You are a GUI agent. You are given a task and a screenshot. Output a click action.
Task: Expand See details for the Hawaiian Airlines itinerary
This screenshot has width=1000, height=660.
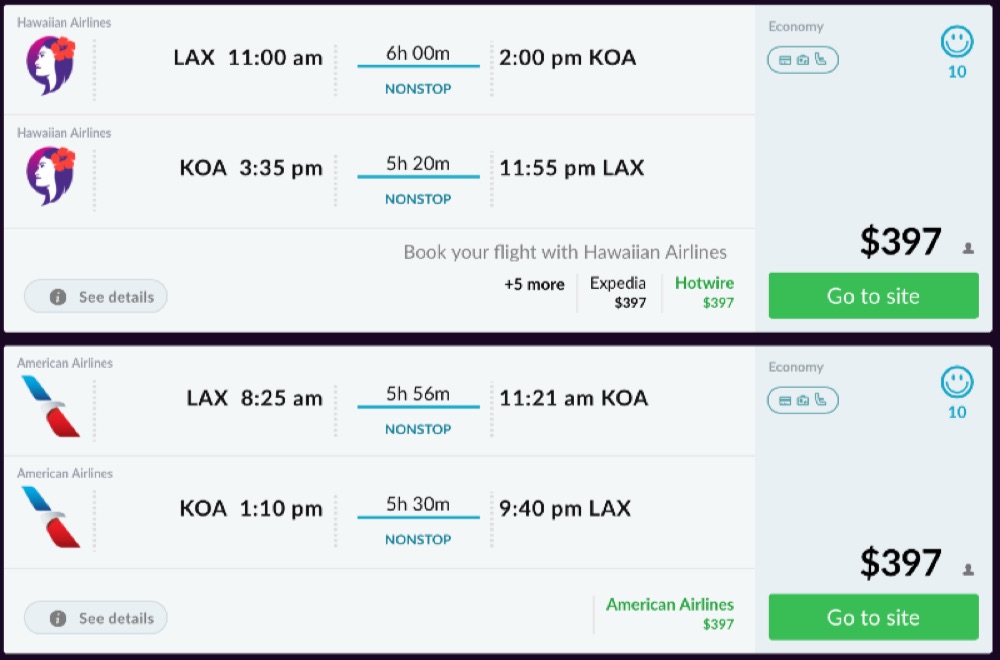(x=96, y=297)
